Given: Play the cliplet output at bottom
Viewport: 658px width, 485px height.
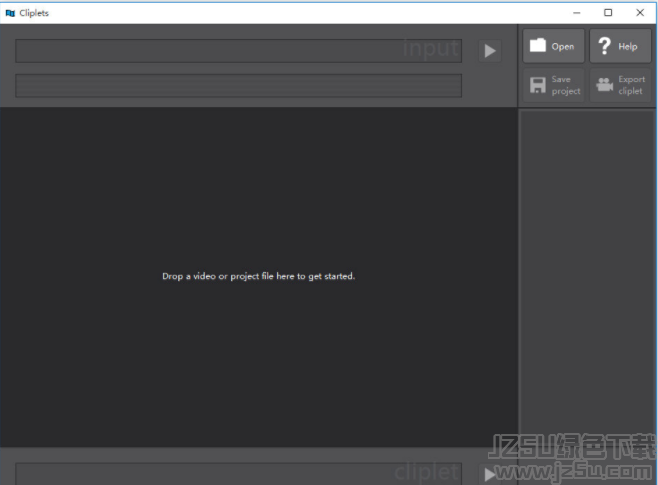Looking at the screenshot, I should point(489,474).
